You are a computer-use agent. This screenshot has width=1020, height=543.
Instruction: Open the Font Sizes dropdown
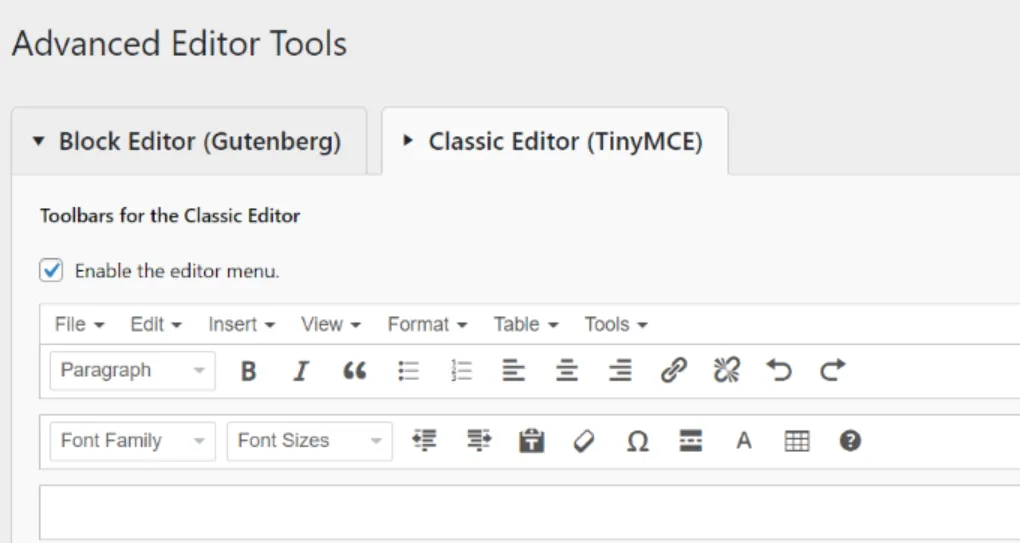click(x=309, y=441)
